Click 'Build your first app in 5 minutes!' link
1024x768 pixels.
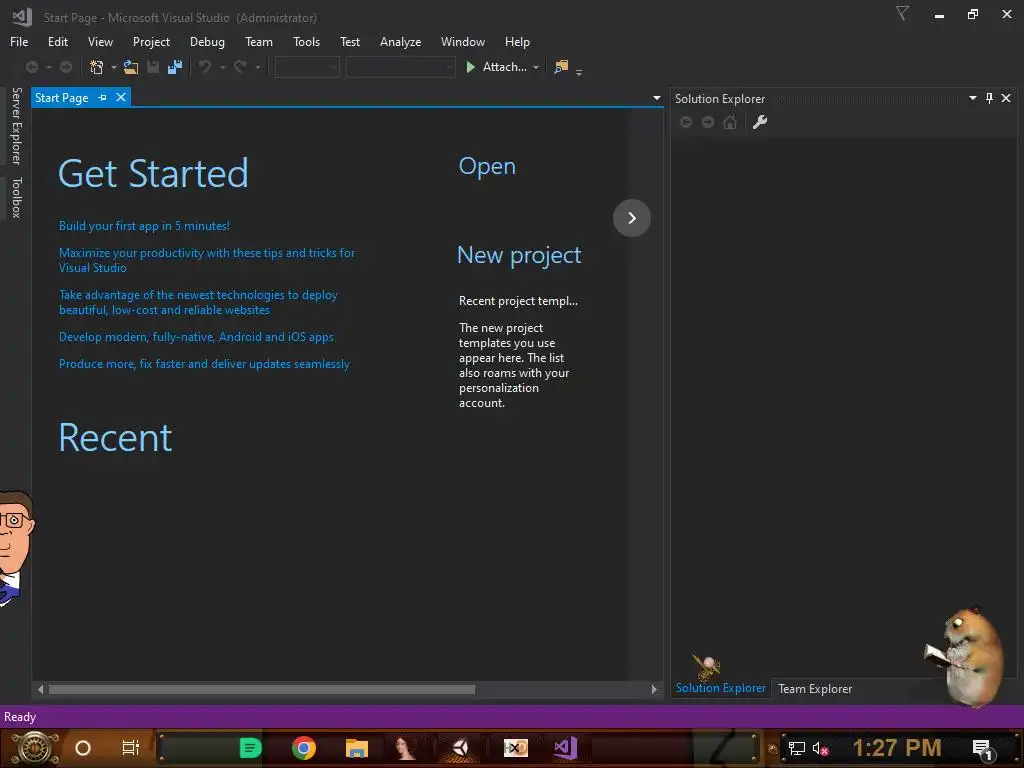point(144,226)
